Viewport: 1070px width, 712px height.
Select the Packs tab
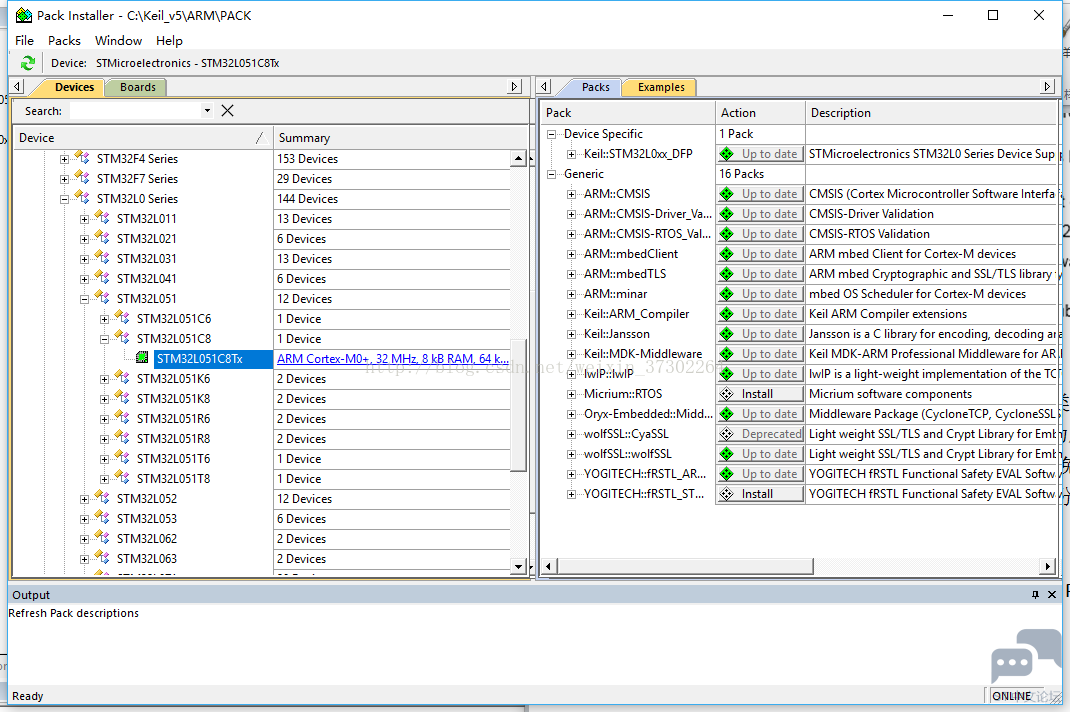coord(595,87)
